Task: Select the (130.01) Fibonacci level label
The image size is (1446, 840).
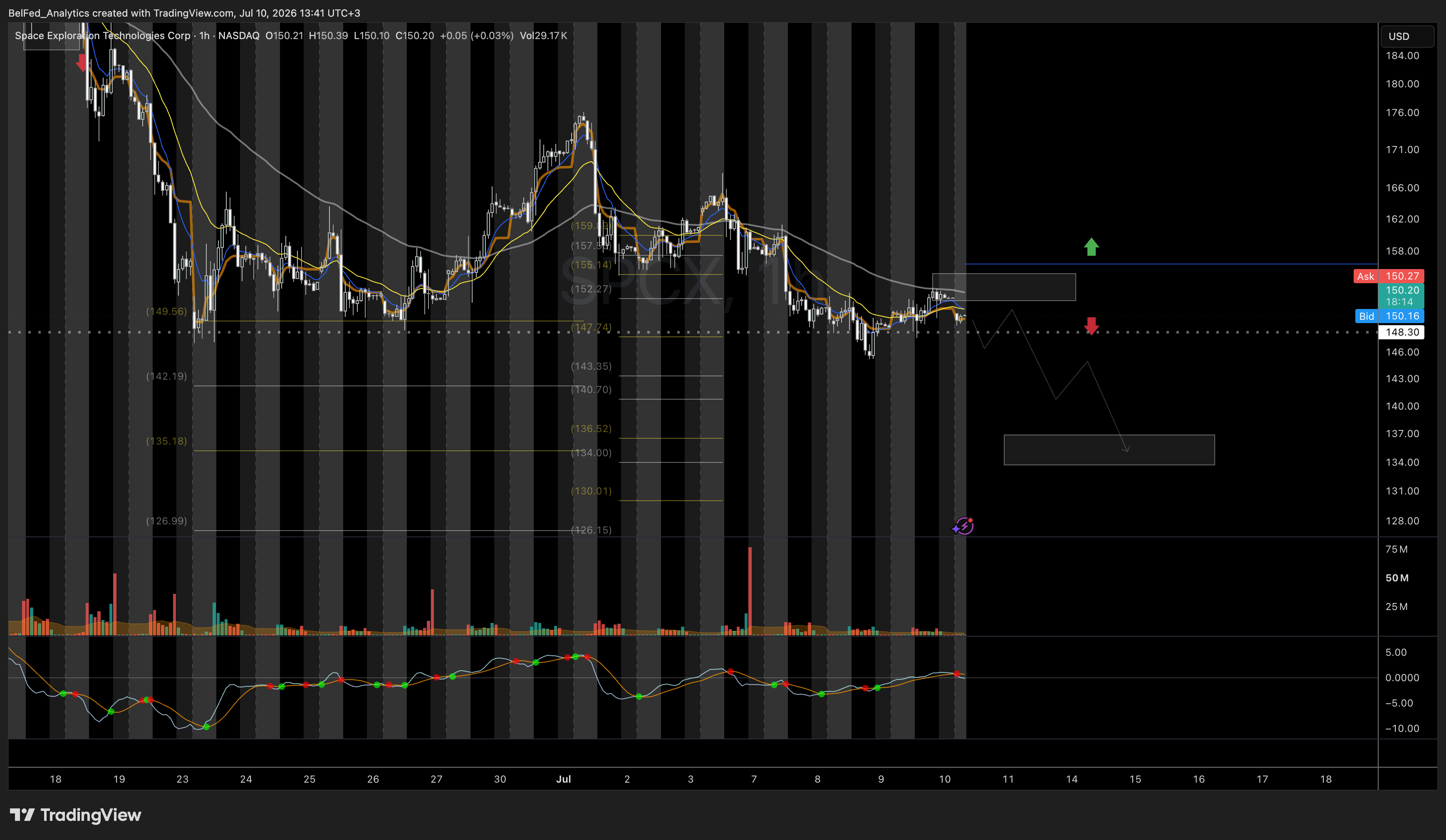Action: (x=591, y=491)
